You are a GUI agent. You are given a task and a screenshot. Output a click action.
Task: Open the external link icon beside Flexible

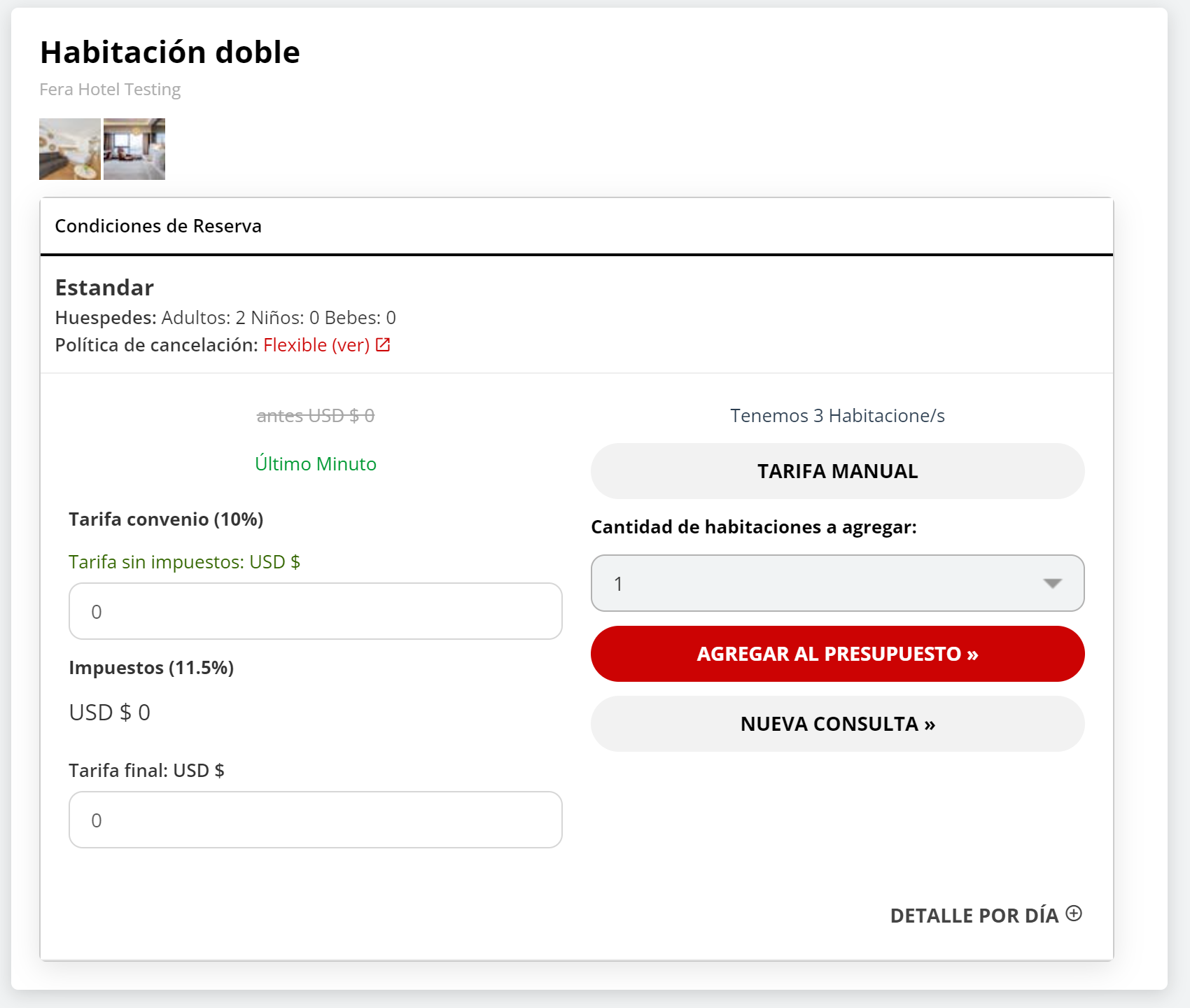pos(383,344)
